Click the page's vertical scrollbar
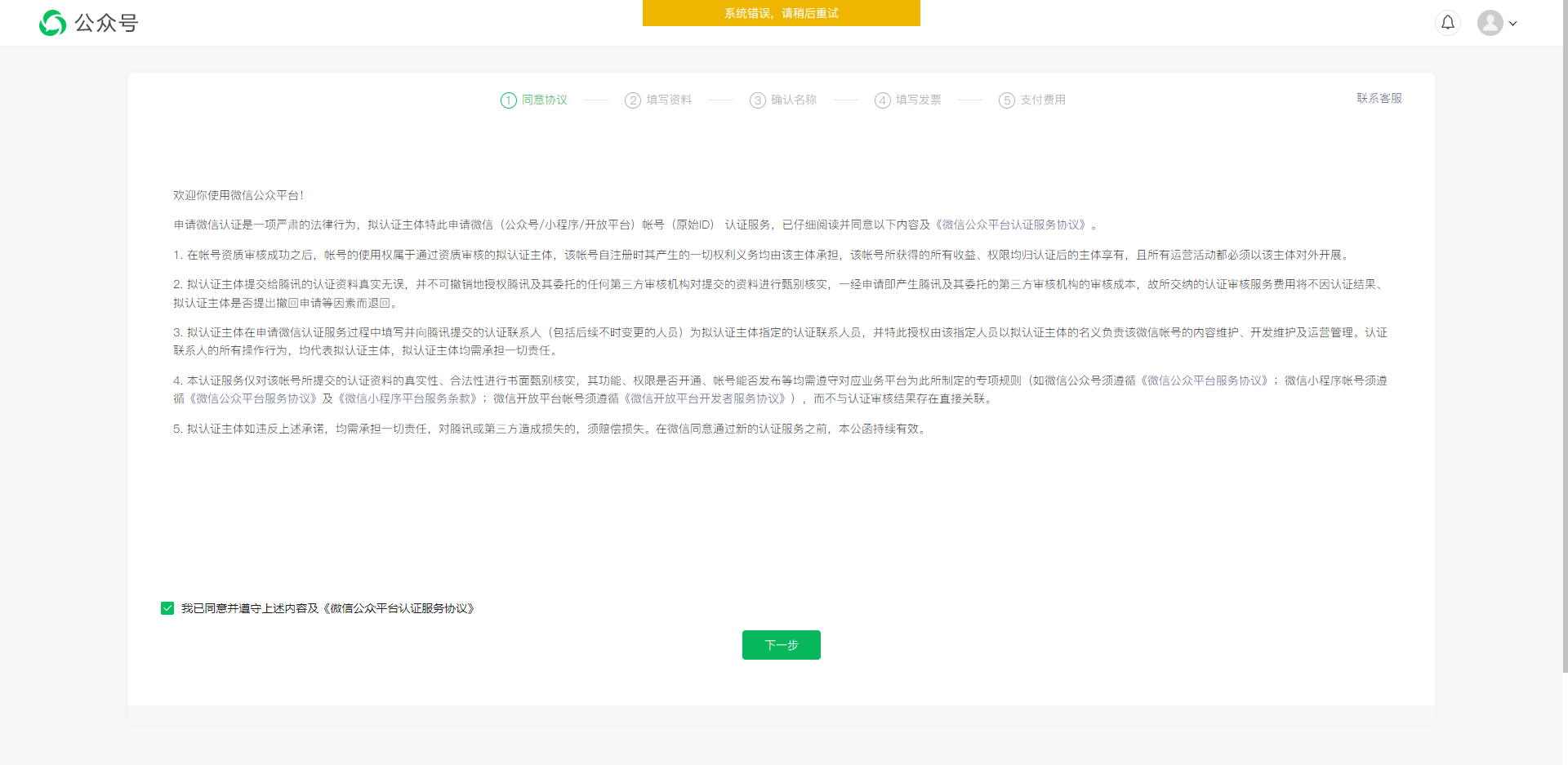Image resolution: width=1568 pixels, height=765 pixels. 1565,336
